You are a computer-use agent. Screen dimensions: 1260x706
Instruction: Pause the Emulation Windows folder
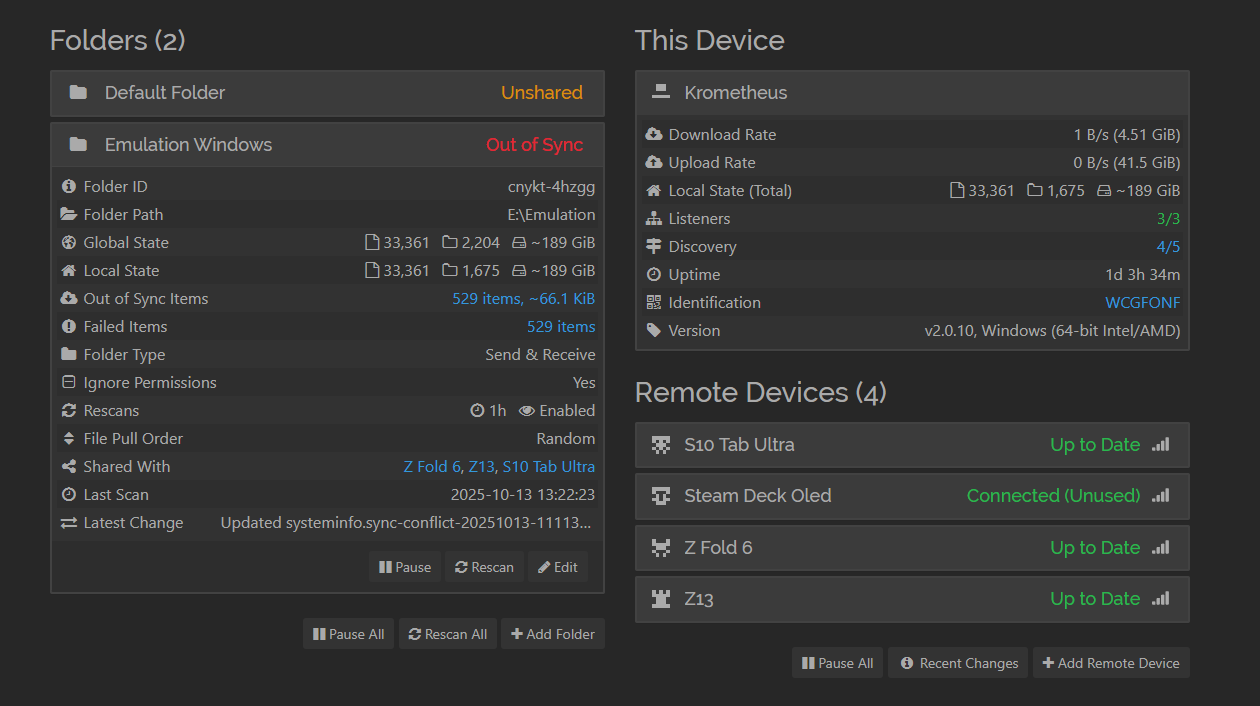click(405, 567)
